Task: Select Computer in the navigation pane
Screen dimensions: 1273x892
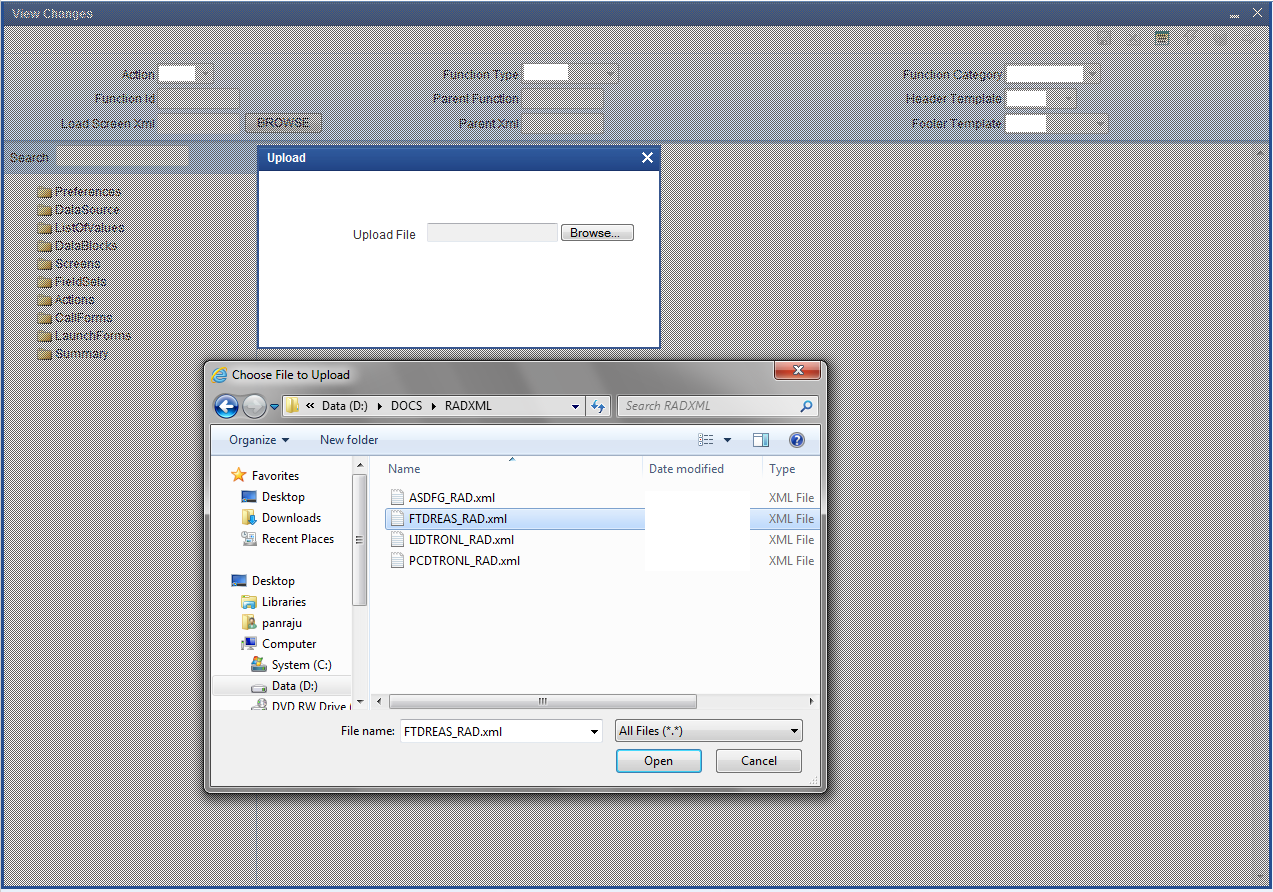Action: click(x=289, y=644)
